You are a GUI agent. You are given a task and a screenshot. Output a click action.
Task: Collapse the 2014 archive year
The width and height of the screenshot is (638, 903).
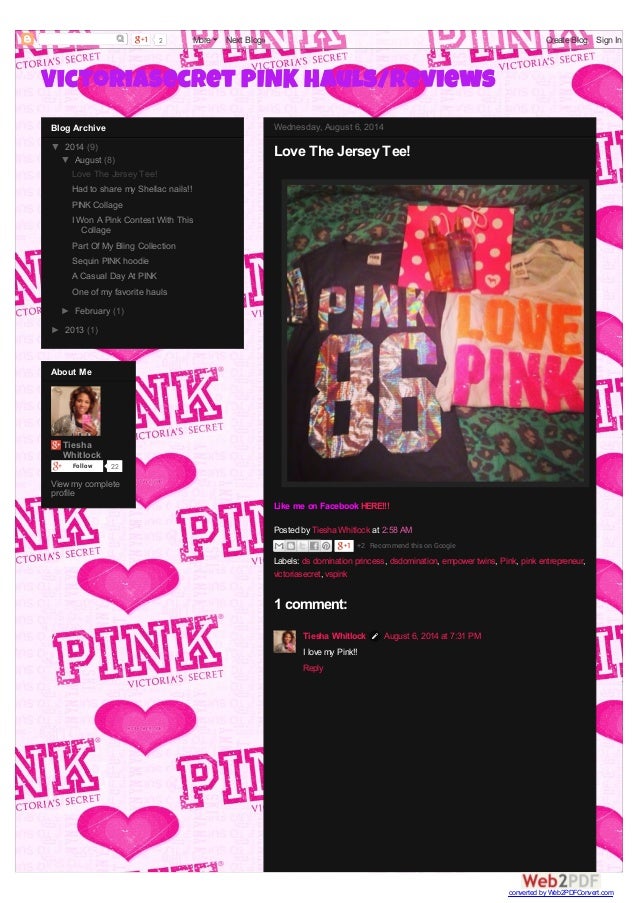[55, 147]
